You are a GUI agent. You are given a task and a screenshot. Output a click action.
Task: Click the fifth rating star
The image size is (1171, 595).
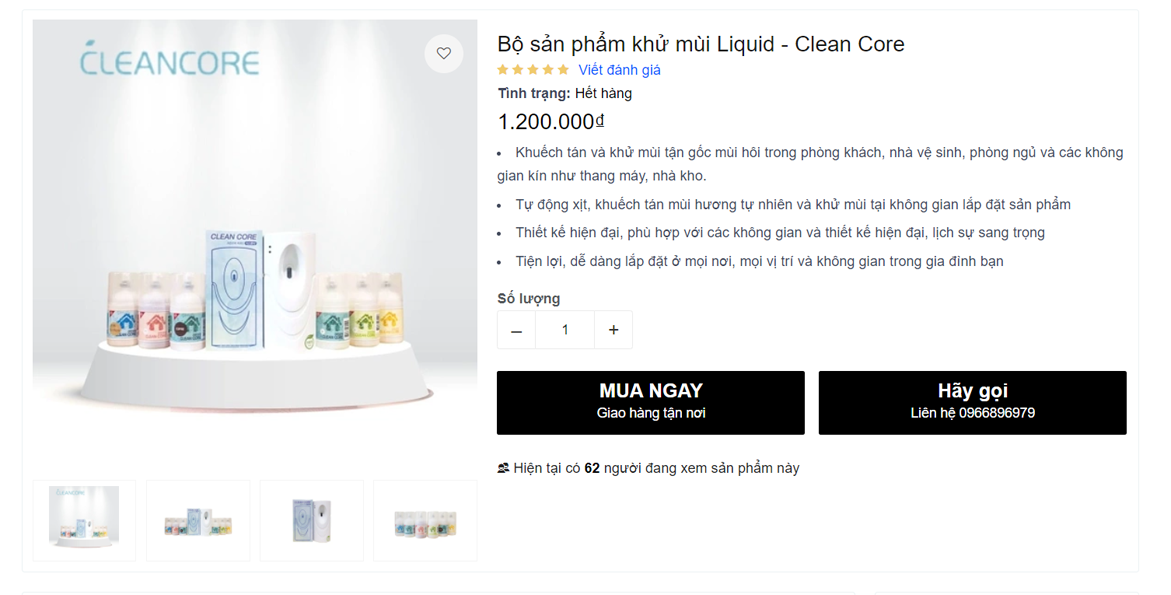tap(563, 70)
